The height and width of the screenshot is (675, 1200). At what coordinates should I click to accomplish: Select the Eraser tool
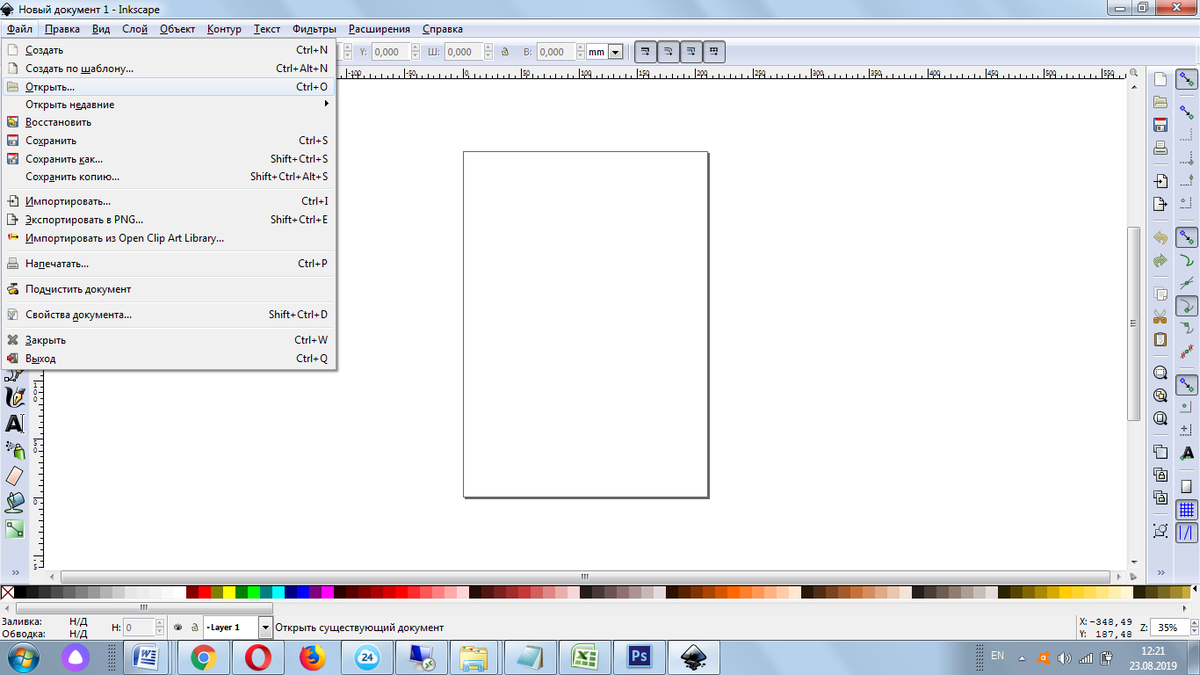14,476
